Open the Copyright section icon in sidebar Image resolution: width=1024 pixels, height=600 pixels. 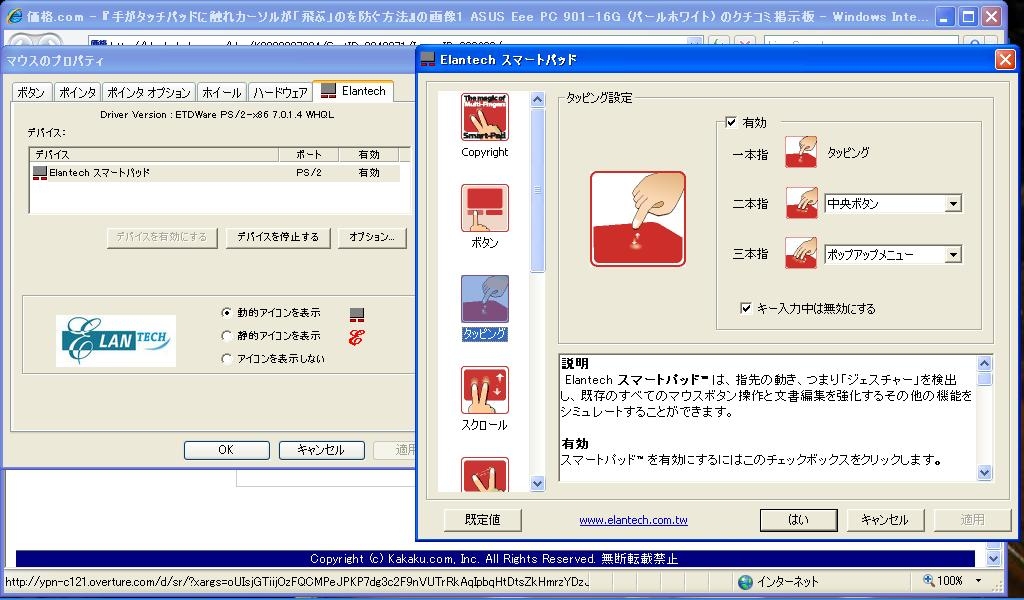(485, 117)
